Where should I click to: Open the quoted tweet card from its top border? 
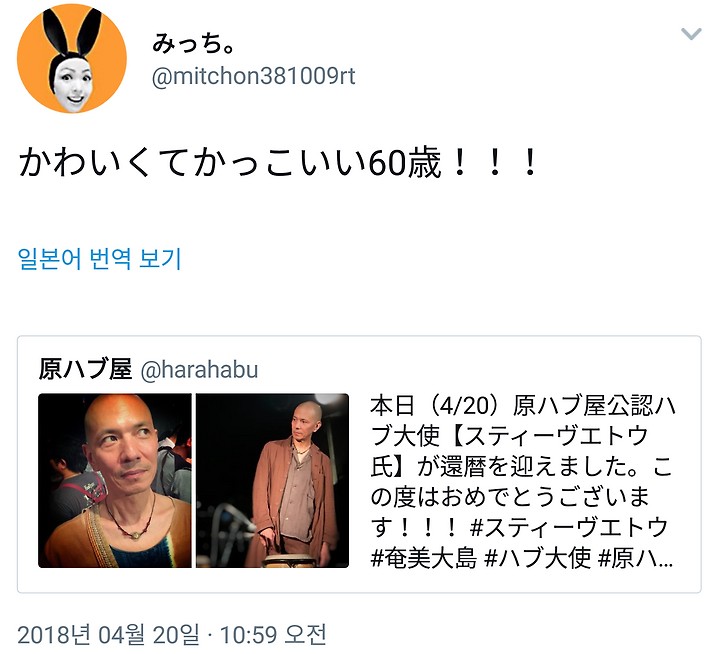coord(359,337)
